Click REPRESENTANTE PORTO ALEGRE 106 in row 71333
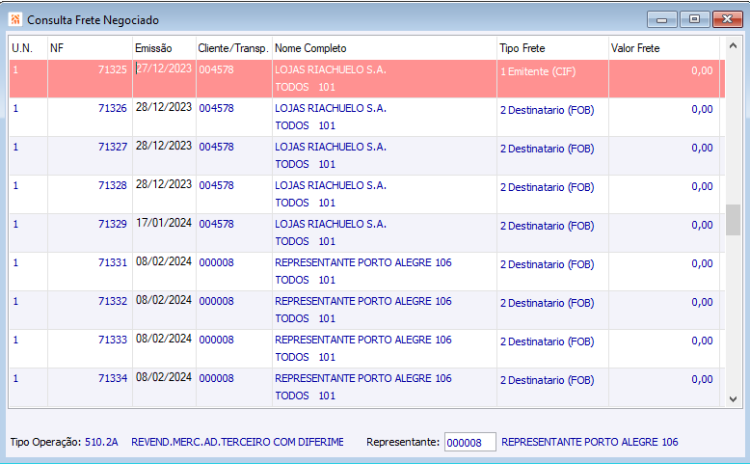The width and height of the screenshot is (750, 464). point(363,340)
